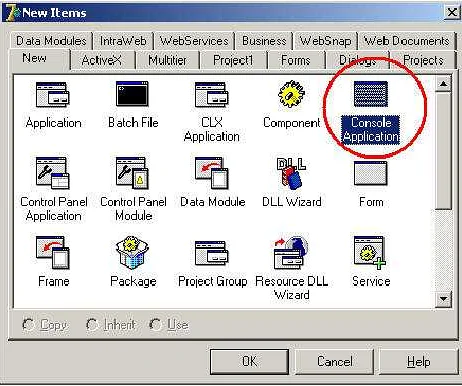This screenshot has height=386, width=462.
Task: Choose the Control Panel Module icon
Action: pos(132,173)
